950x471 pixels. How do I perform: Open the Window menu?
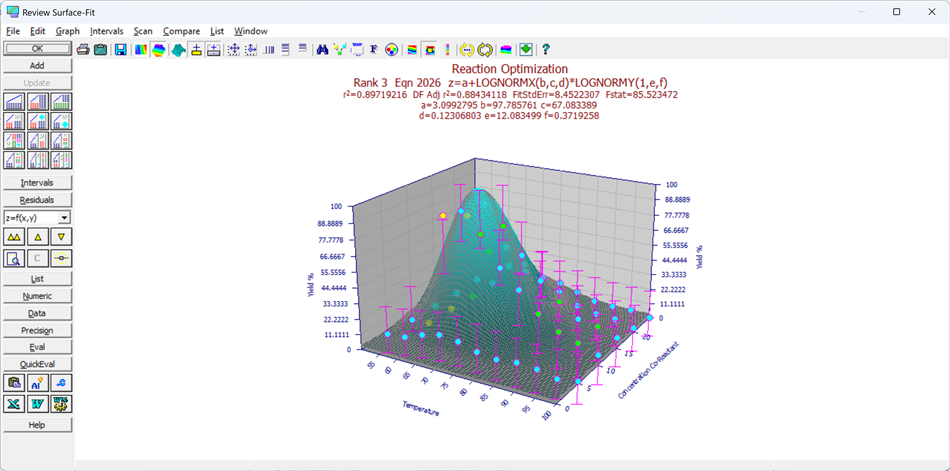[251, 31]
